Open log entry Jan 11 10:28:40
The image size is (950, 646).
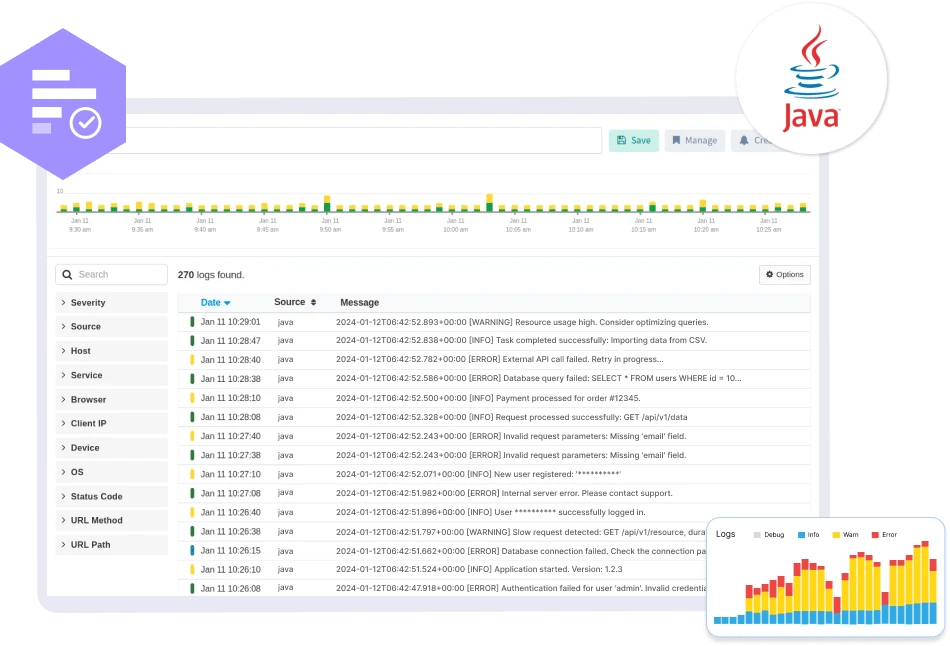coord(494,359)
